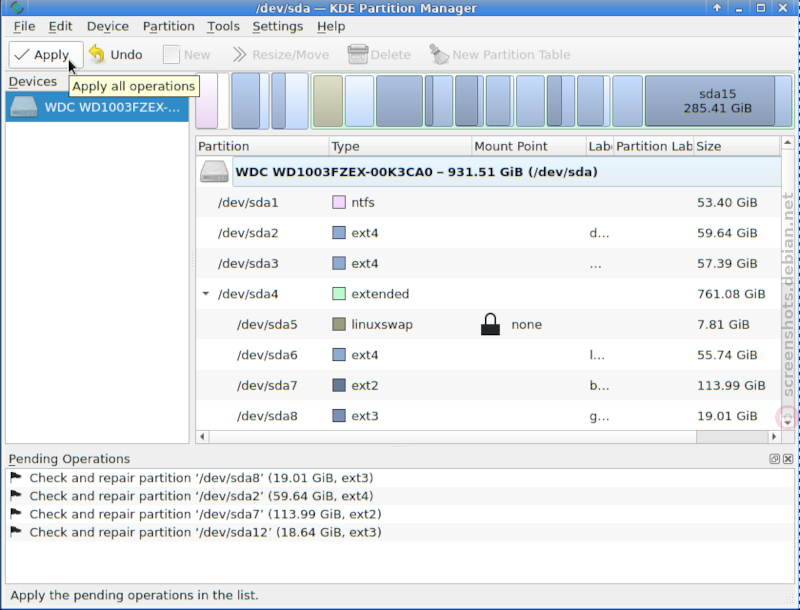Create a New Partition Table

pos(500,55)
